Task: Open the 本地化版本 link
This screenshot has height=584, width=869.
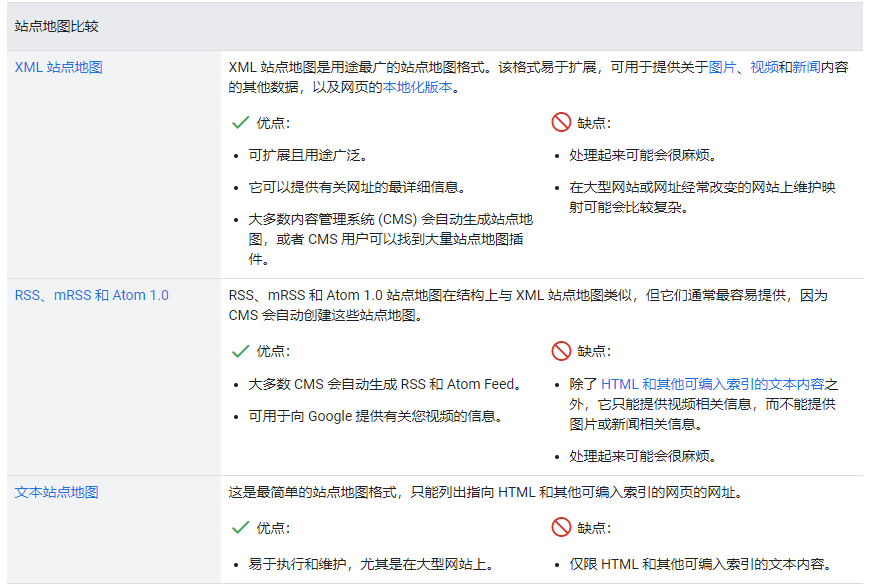Action: (x=417, y=87)
